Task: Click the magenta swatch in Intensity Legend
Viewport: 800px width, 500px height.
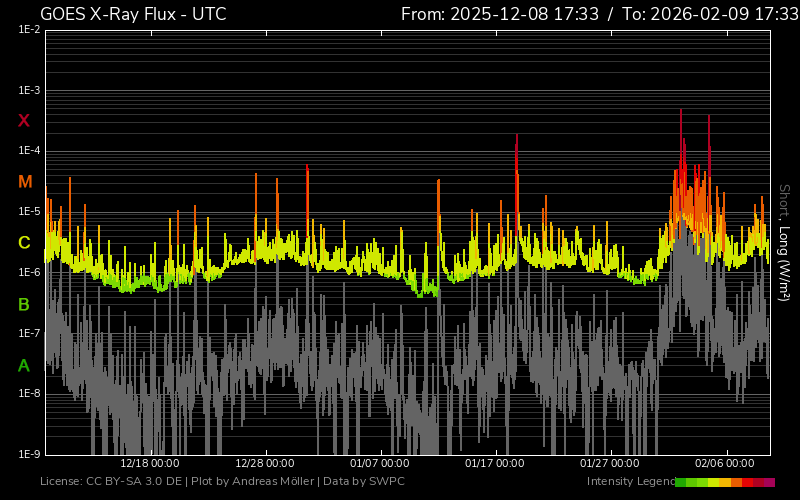Action: coord(769,482)
